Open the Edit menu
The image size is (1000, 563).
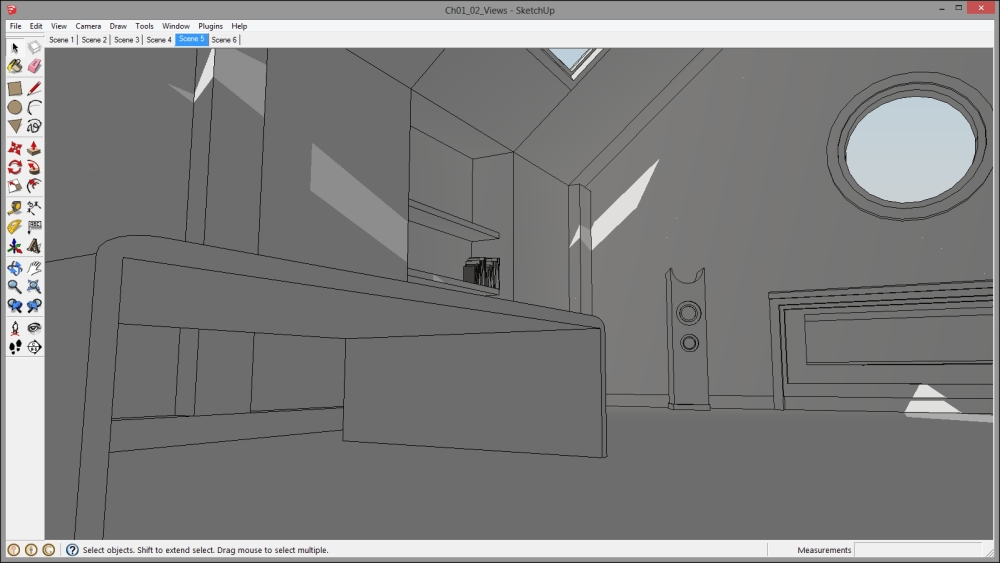pos(36,26)
